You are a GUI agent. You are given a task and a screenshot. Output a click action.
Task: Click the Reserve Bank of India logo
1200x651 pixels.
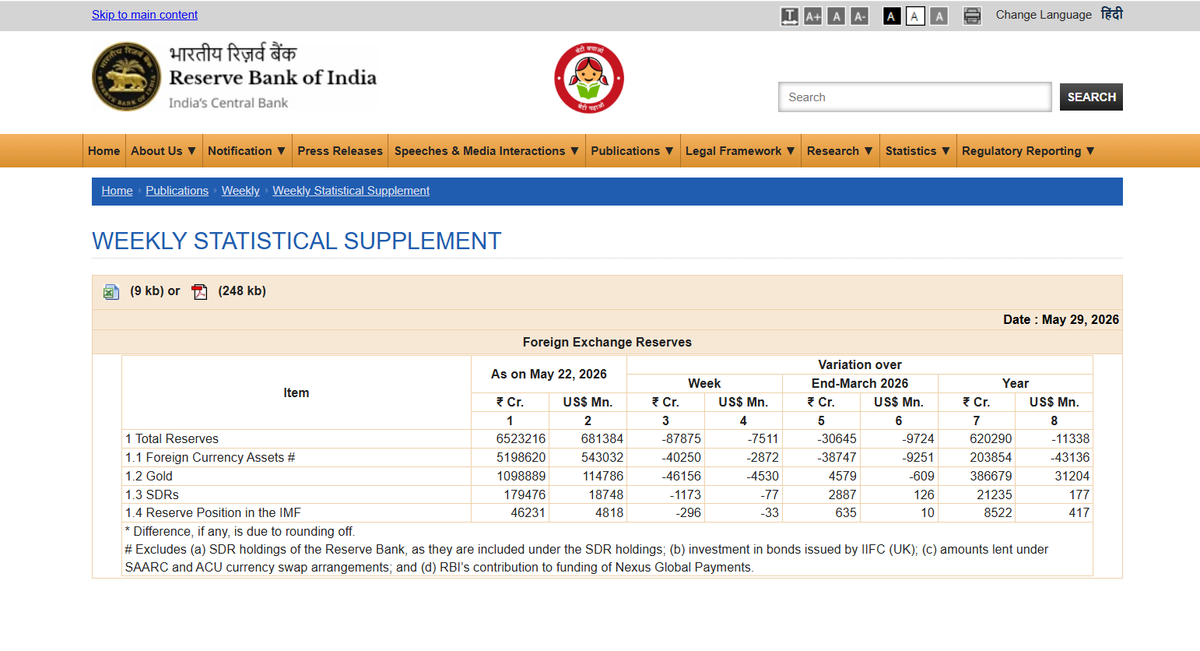[x=235, y=77]
